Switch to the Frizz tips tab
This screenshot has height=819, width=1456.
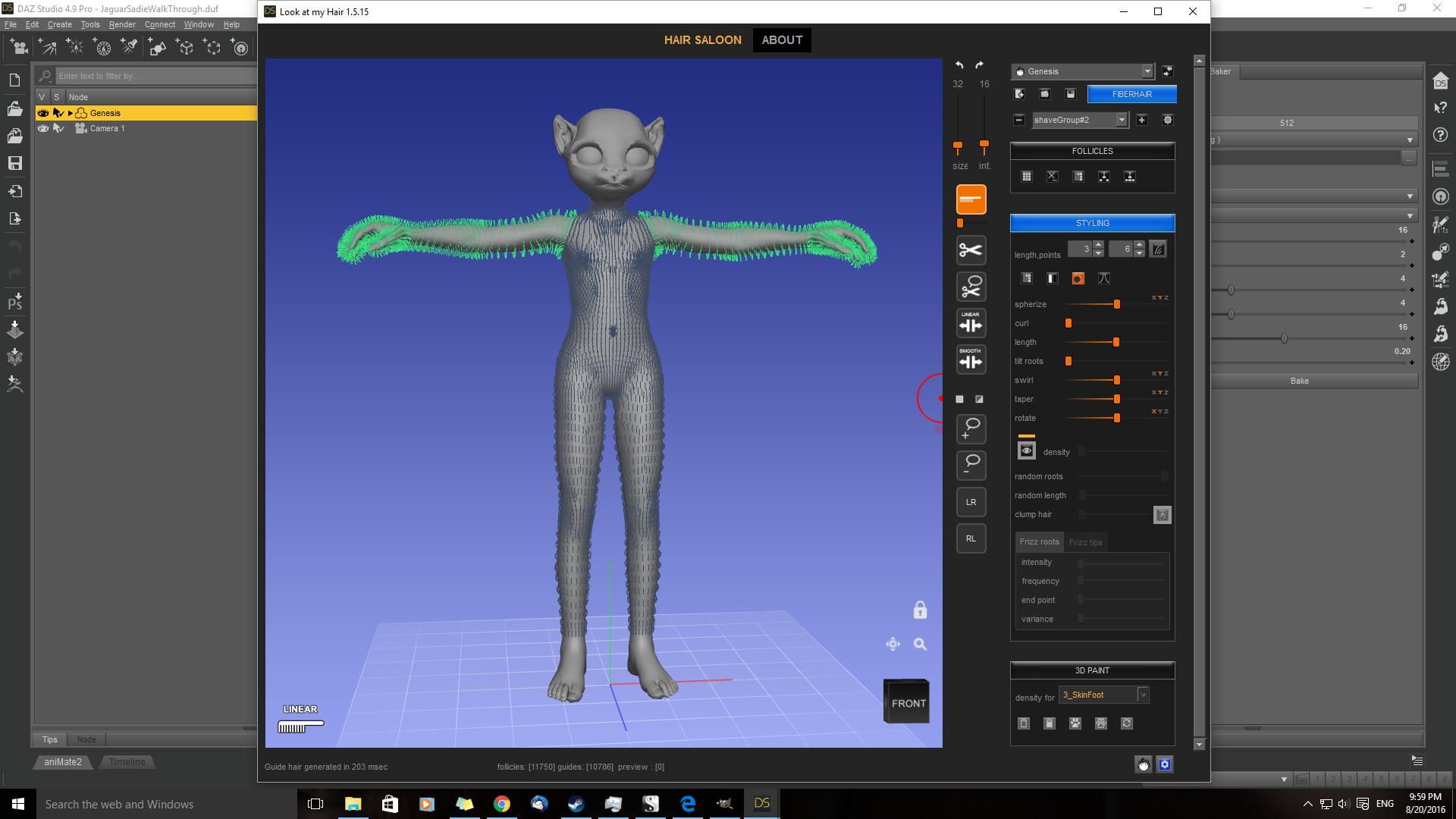(x=1085, y=542)
